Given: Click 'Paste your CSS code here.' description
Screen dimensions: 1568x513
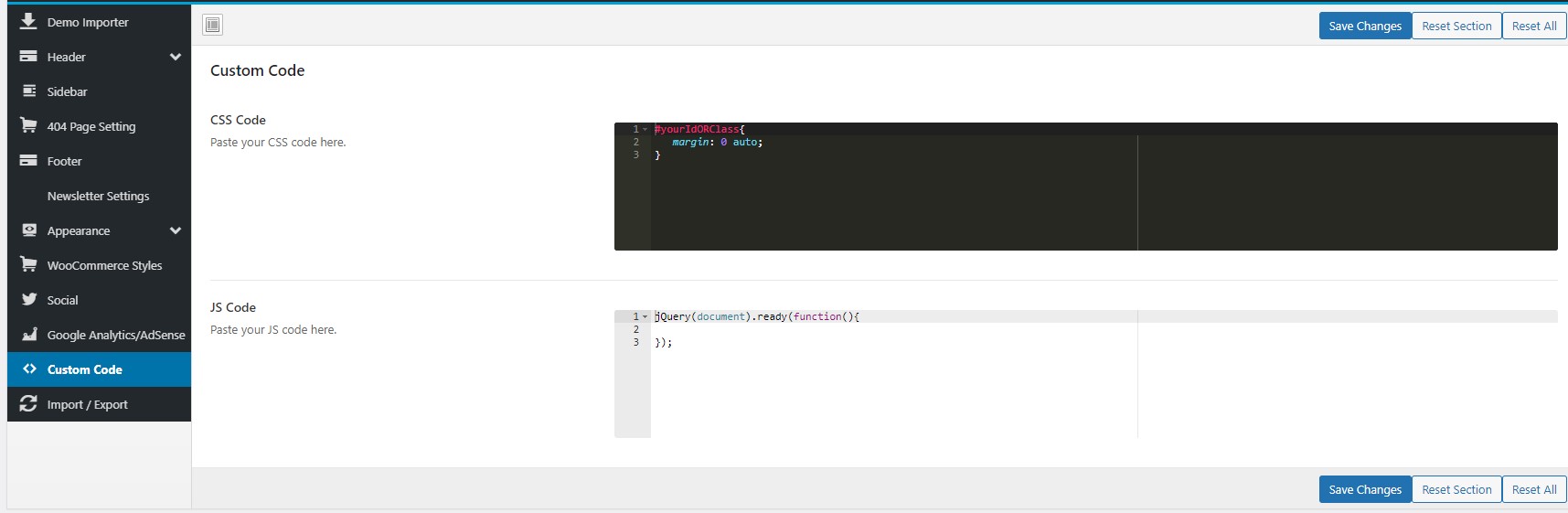Looking at the screenshot, I should (x=278, y=142).
